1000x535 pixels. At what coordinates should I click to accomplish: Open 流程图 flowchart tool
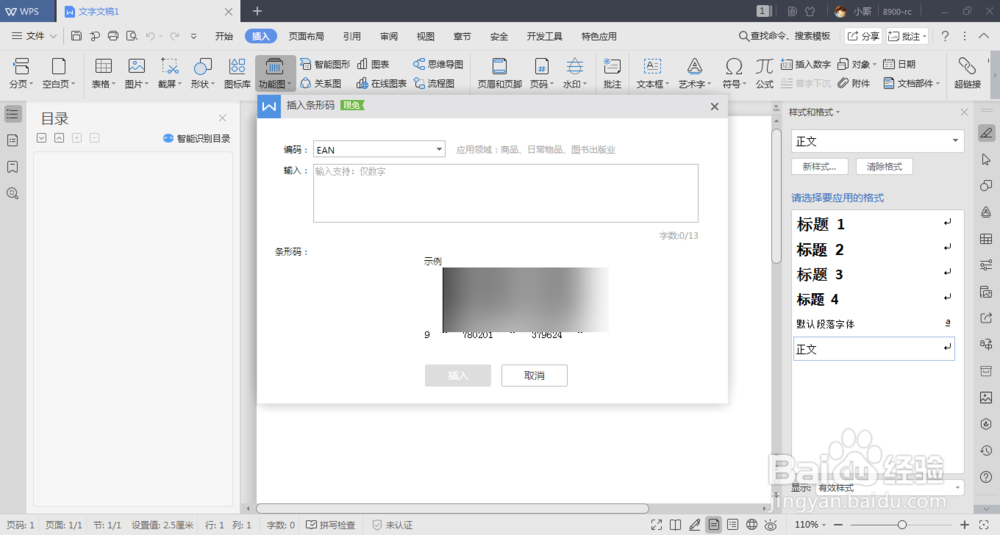click(x=434, y=84)
